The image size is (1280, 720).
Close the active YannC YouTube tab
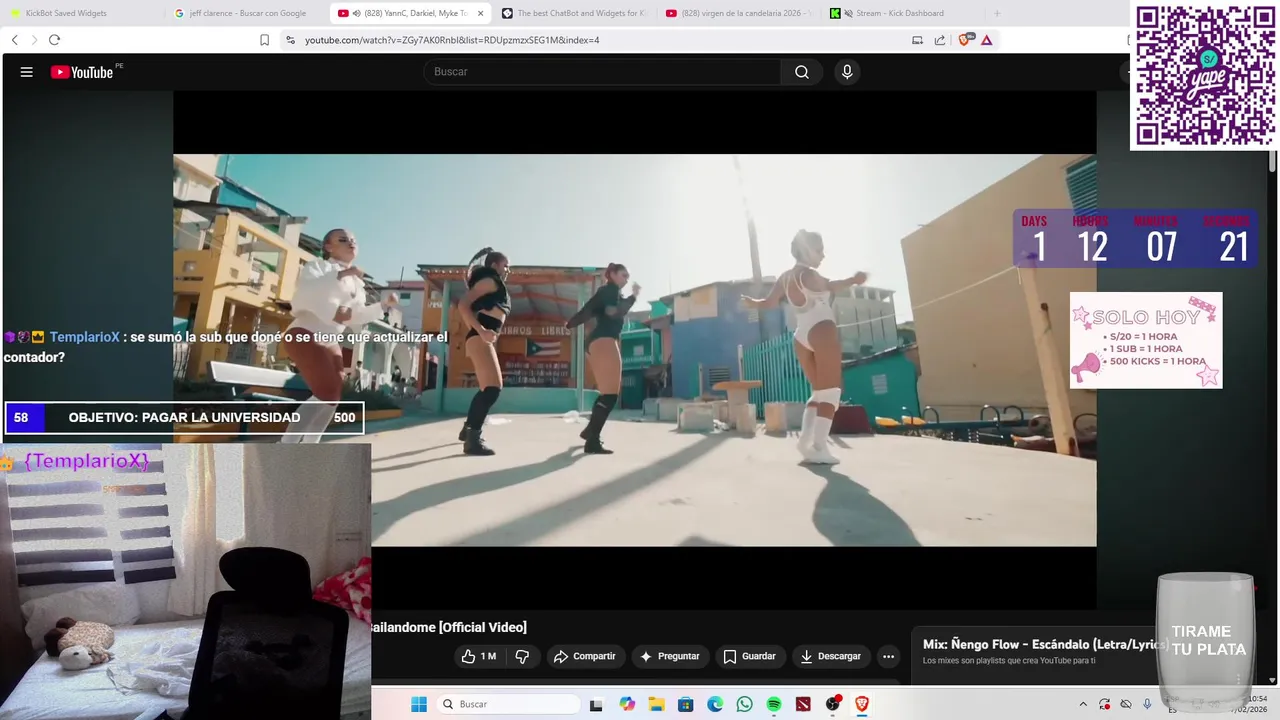(480, 13)
